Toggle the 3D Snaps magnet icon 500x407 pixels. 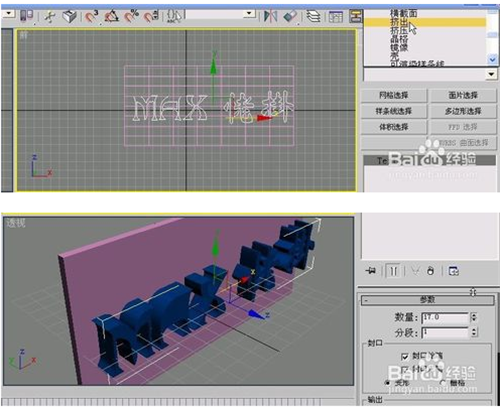coord(91,16)
